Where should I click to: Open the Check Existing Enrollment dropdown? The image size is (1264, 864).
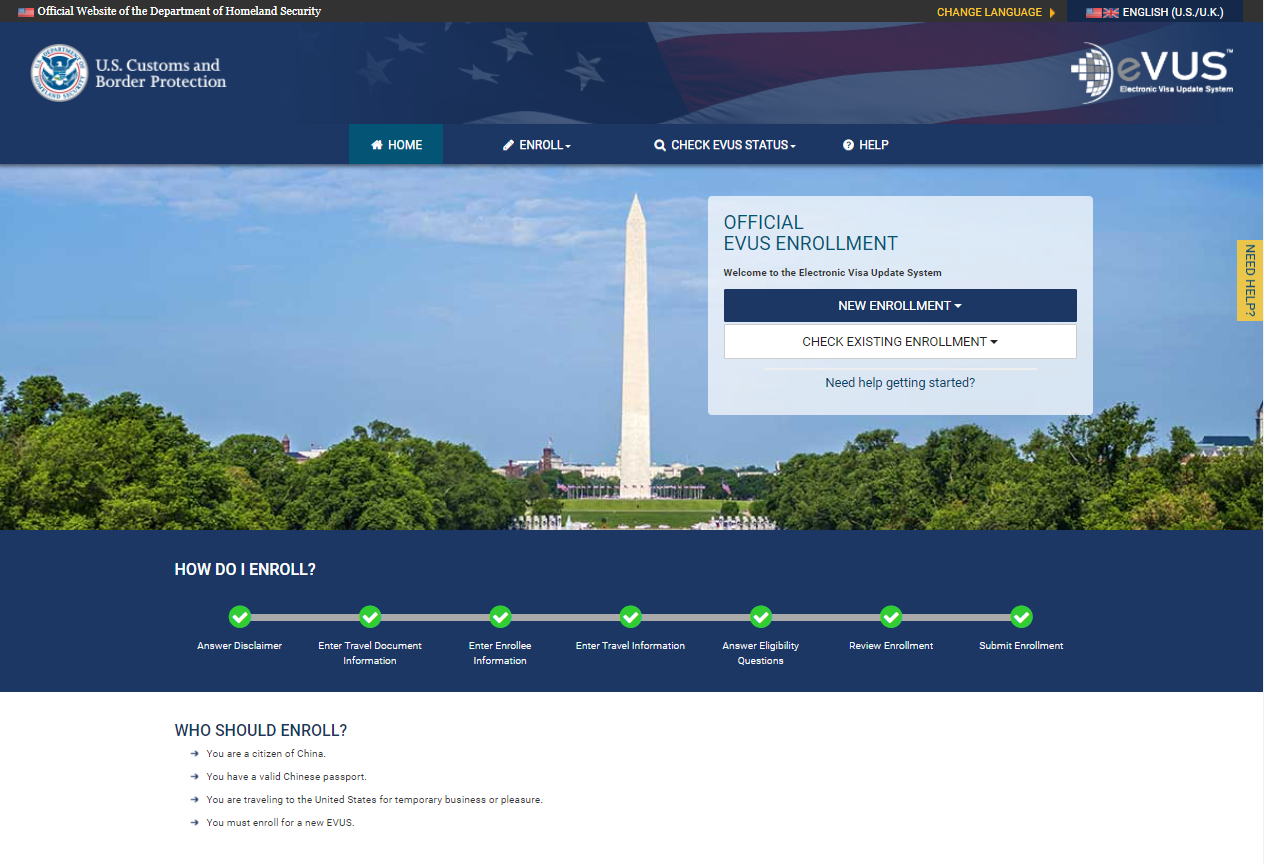900,342
